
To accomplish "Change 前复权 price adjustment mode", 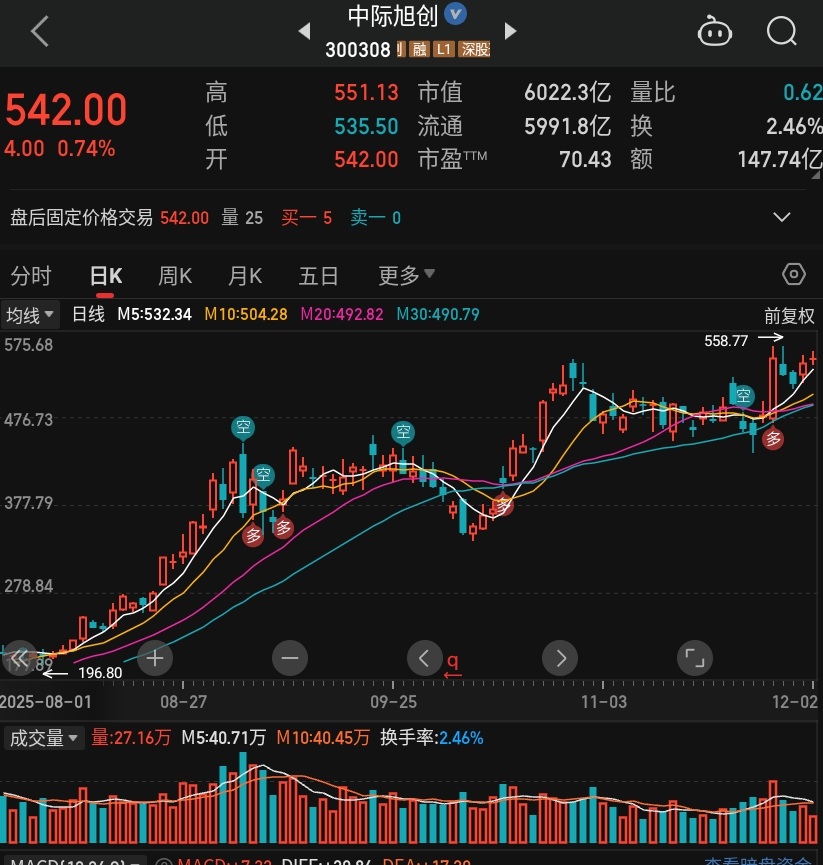I will click(x=789, y=316).
